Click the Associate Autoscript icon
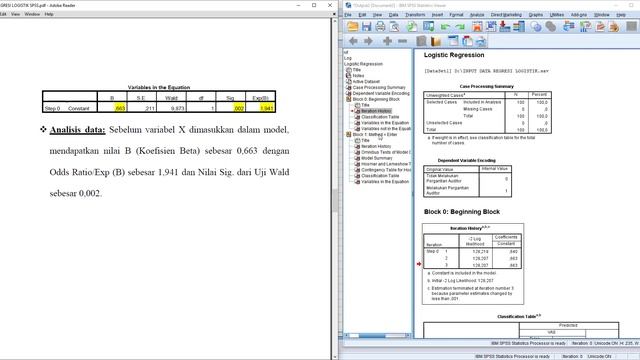 click(585, 27)
